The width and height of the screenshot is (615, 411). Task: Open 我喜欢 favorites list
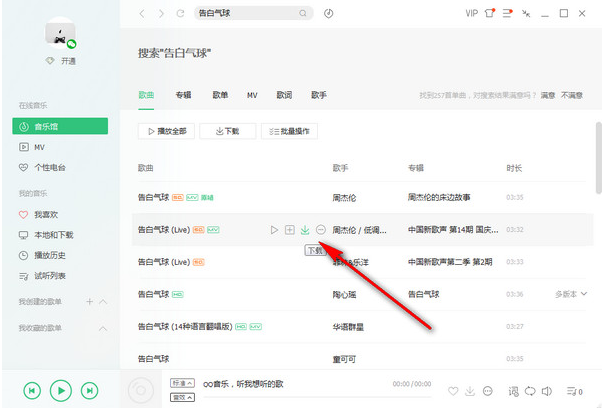pyautogui.click(x=38, y=215)
